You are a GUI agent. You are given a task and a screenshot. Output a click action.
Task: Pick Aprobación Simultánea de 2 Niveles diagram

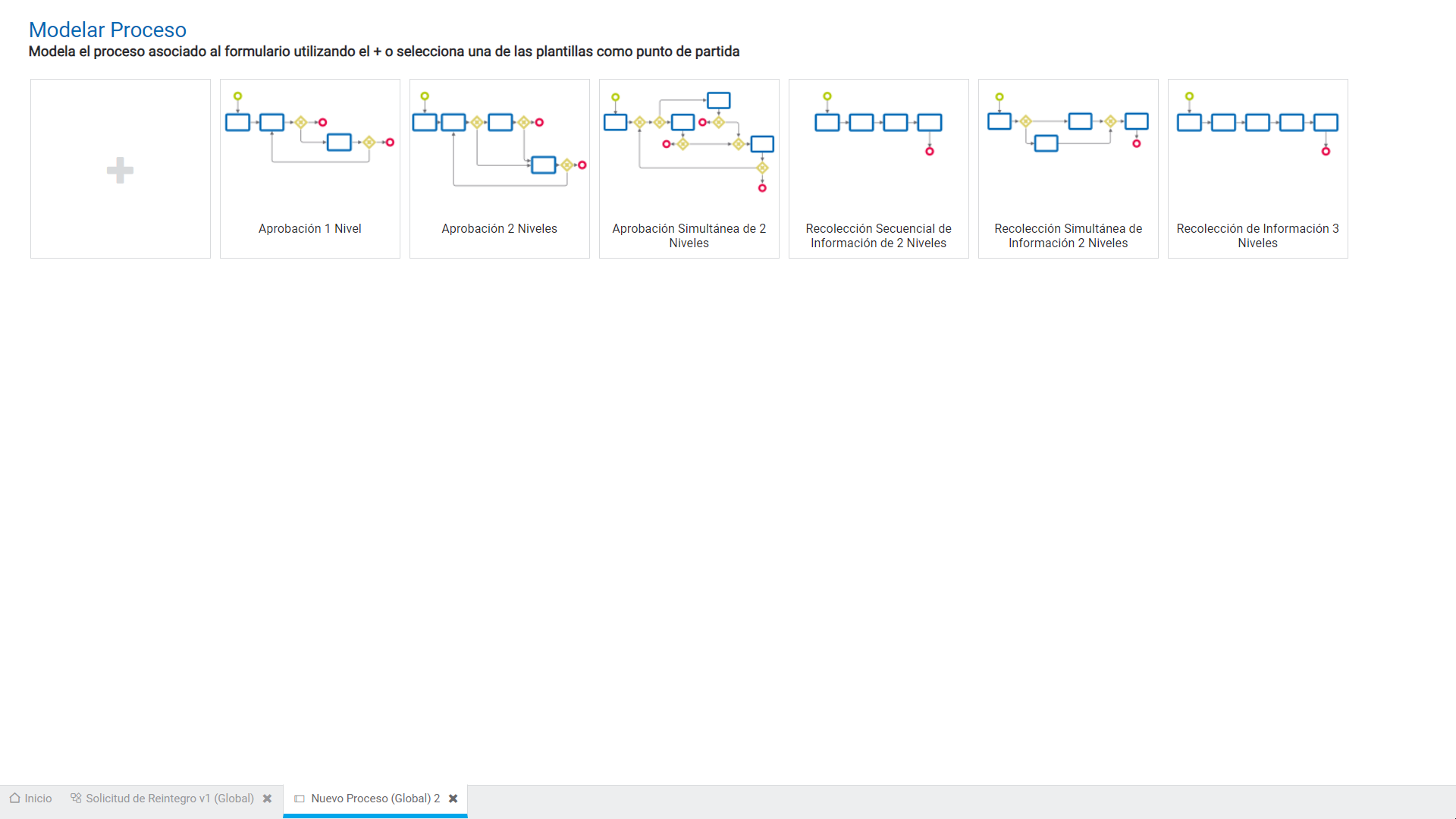(689, 142)
